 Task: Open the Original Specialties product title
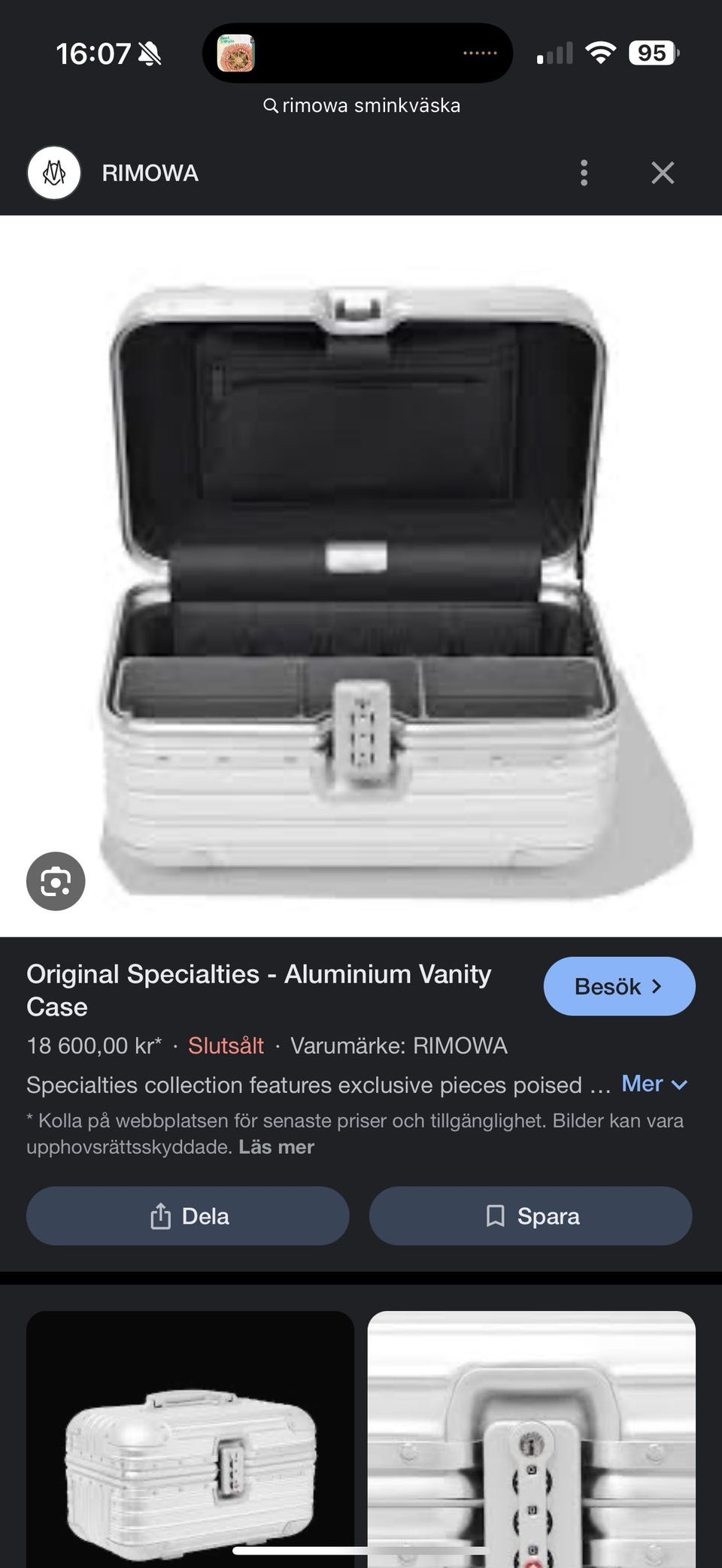coord(259,990)
